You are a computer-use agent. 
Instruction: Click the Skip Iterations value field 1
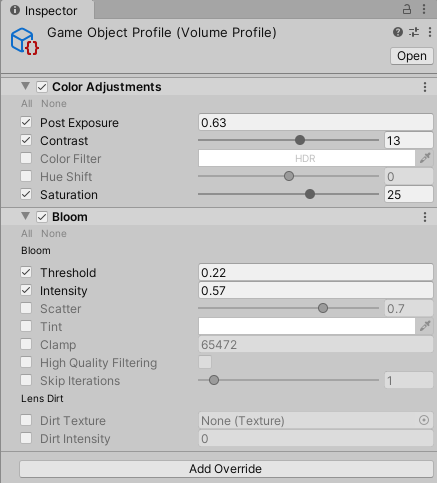click(409, 380)
